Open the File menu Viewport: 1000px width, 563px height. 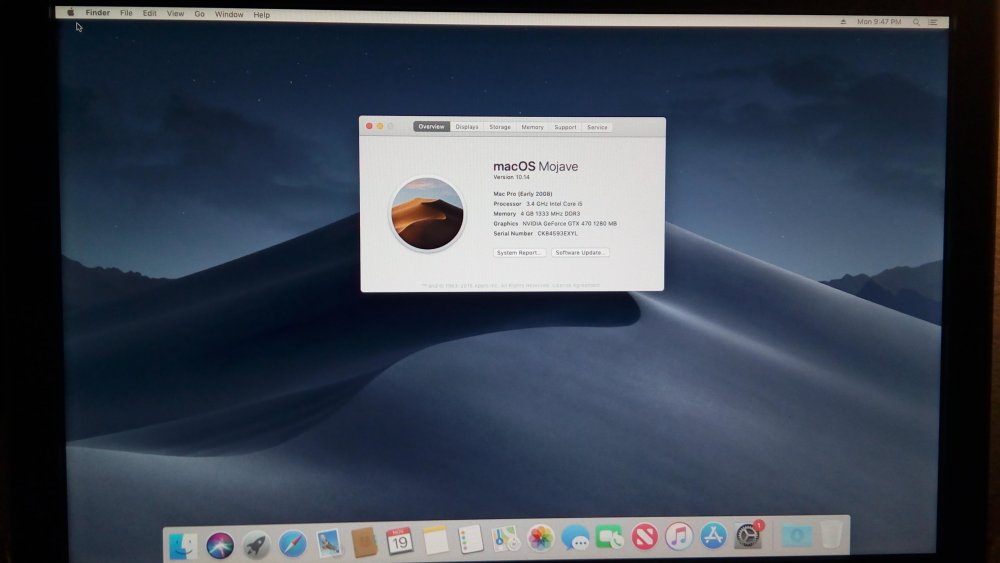(x=126, y=13)
